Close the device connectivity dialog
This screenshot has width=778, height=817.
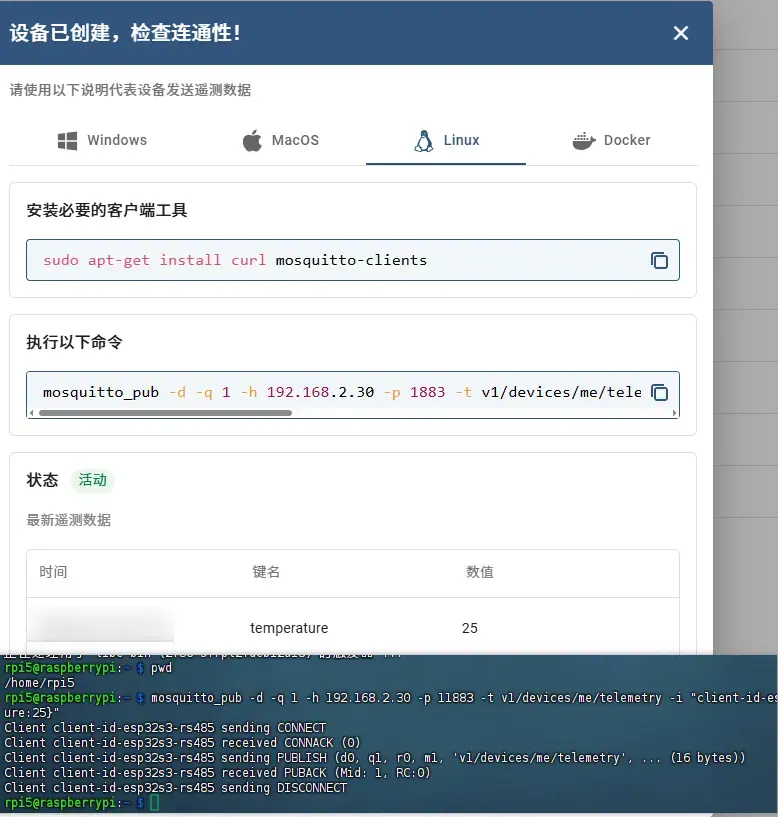coord(681,33)
